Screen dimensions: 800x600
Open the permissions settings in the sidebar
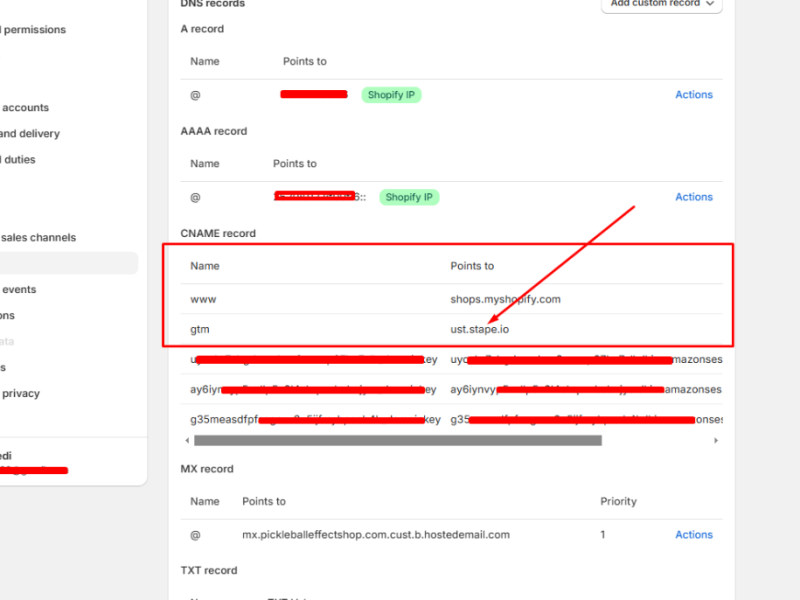[x=33, y=30]
